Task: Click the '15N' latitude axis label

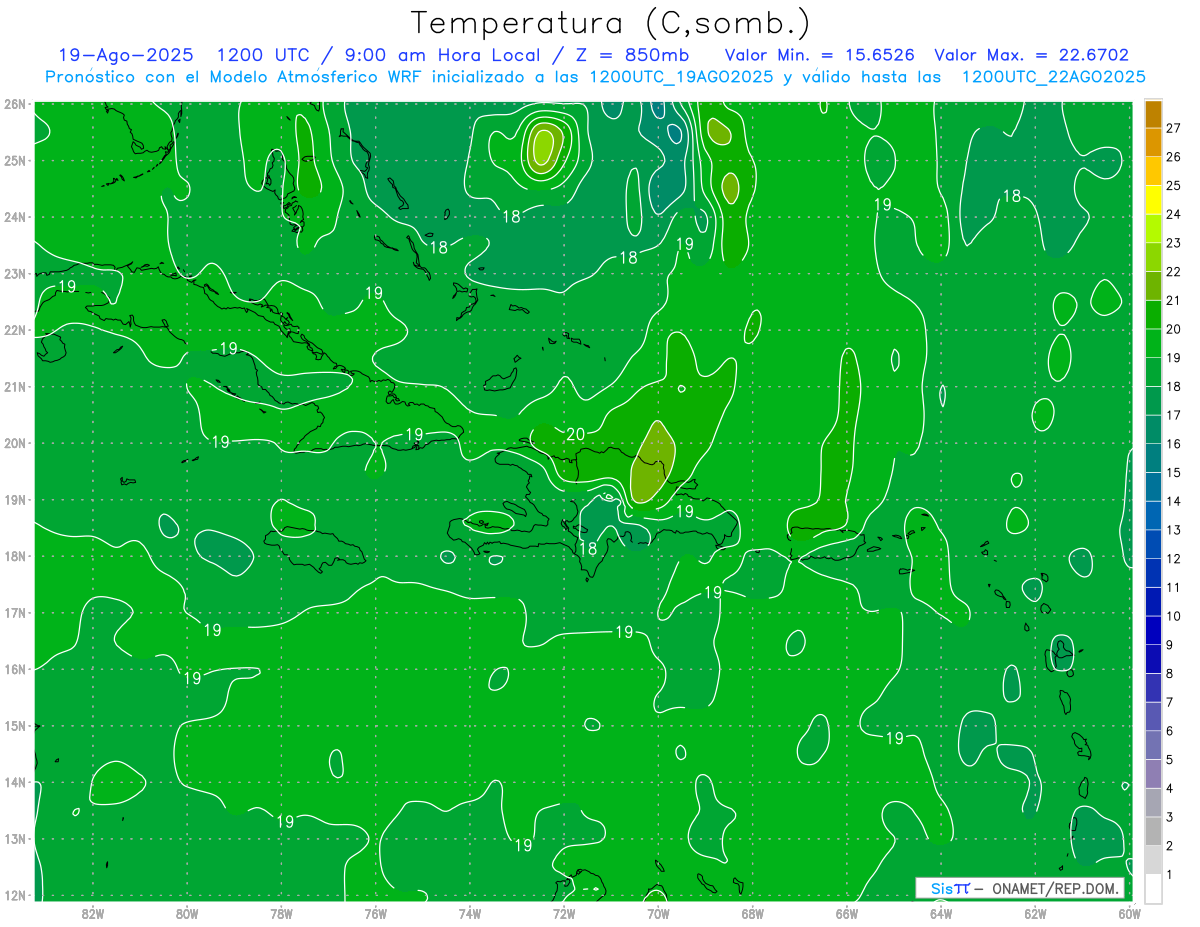Action: pos(15,725)
